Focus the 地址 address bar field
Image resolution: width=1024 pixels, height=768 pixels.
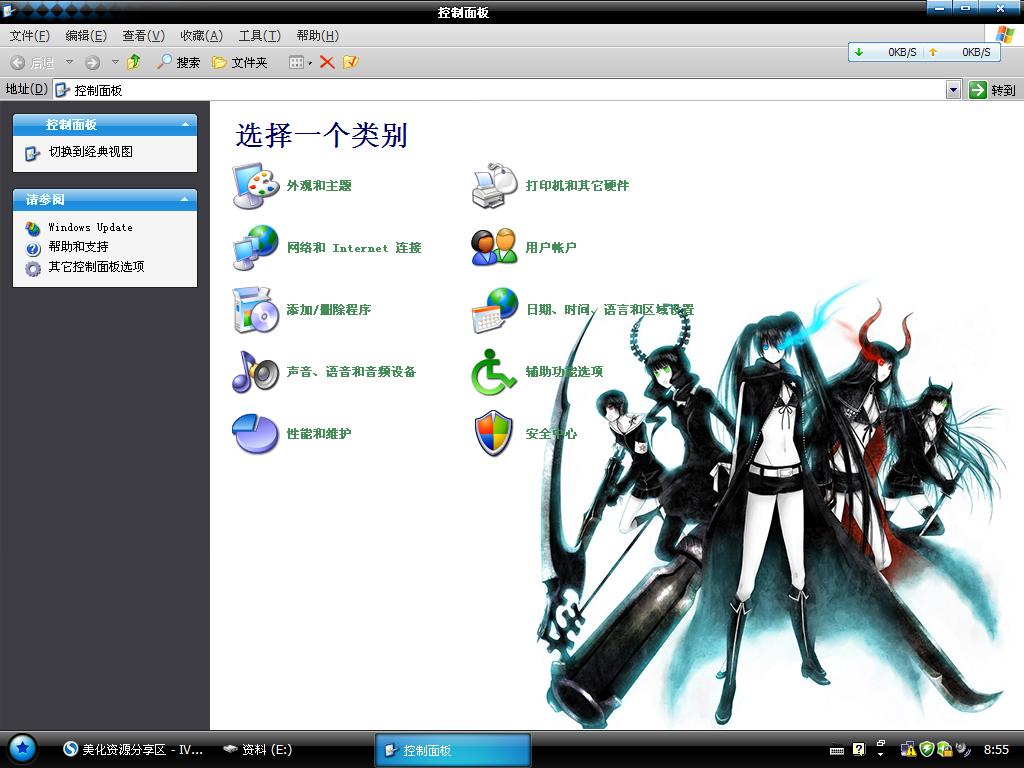(x=500, y=90)
